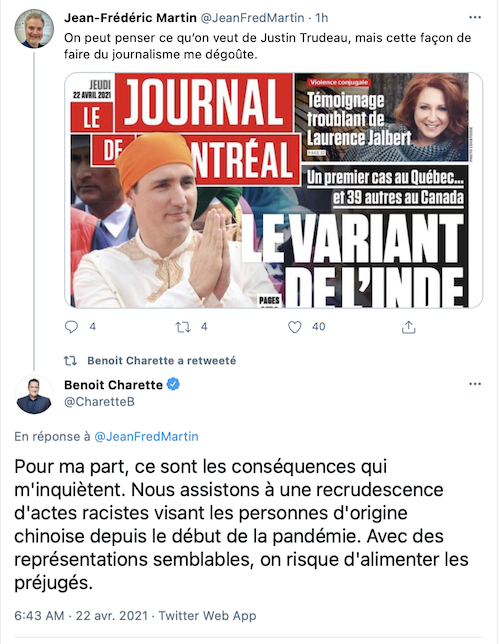This screenshot has width=500, height=644.
Task: Click the '6:43 AM · 22 avr. 2021' timestamp
Action: point(81,616)
